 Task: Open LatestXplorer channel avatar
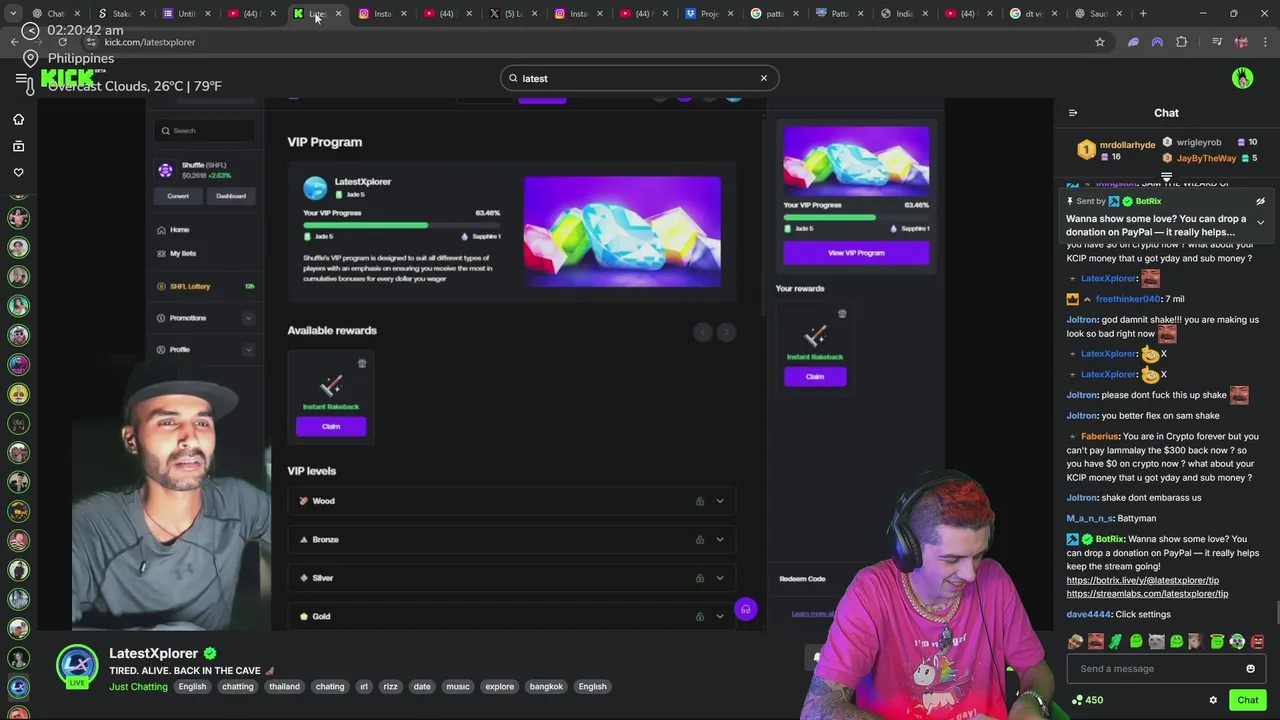coord(77,666)
